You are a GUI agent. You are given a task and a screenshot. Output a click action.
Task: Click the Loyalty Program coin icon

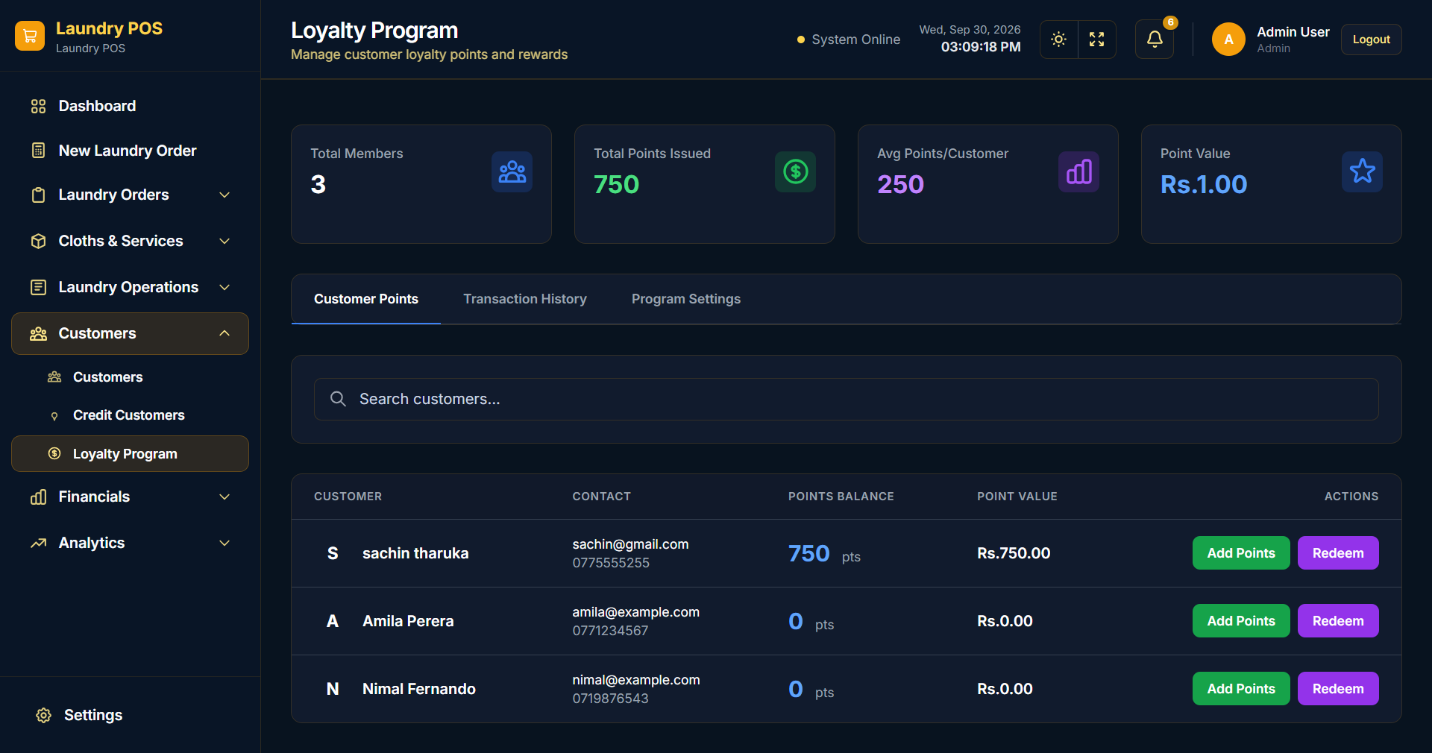[x=54, y=454]
